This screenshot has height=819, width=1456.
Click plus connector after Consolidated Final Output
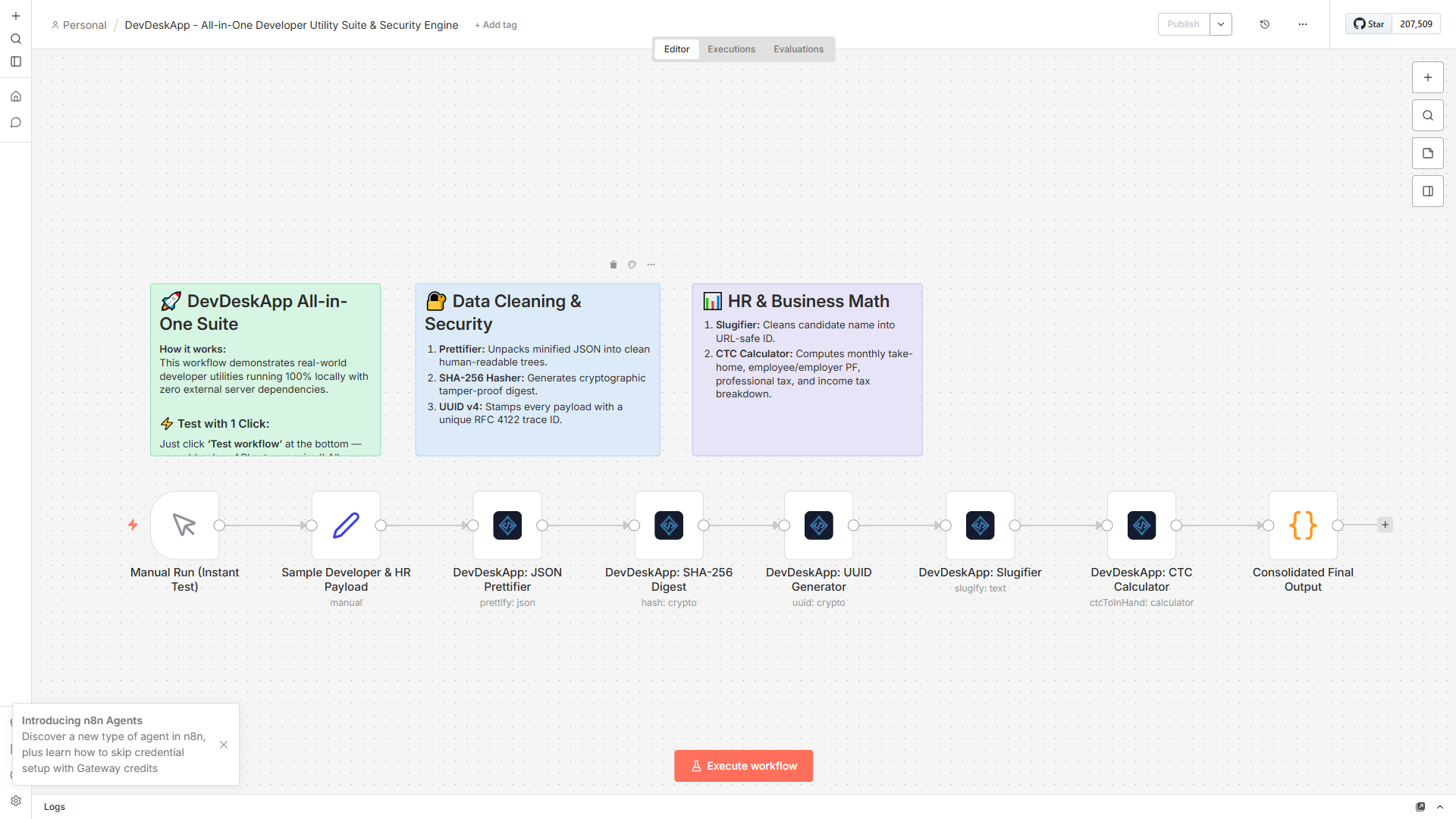[x=1385, y=525]
